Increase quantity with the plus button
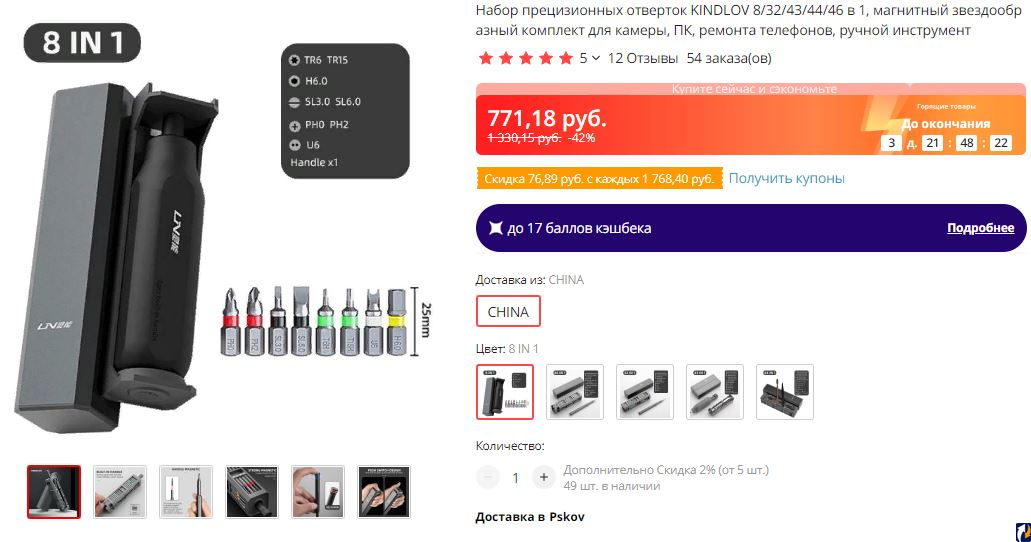Screen dimensions: 1031x542 [543, 477]
